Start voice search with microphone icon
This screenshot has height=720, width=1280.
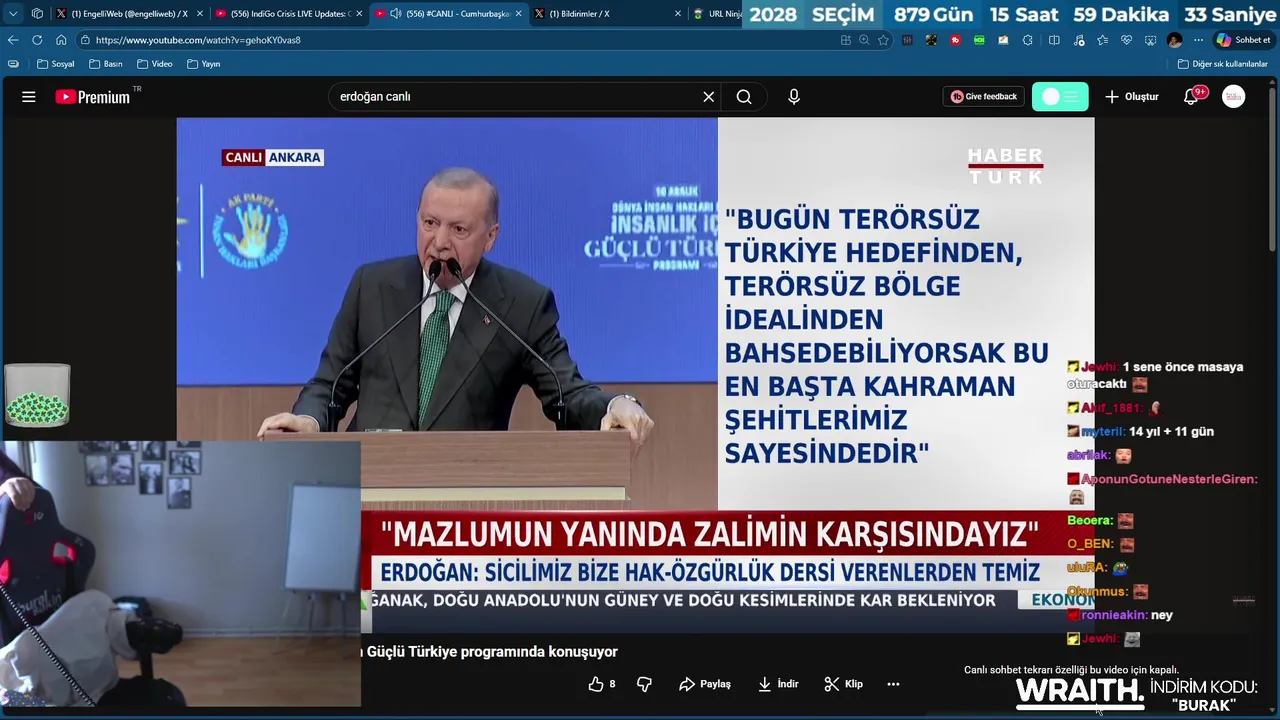(794, 97)
